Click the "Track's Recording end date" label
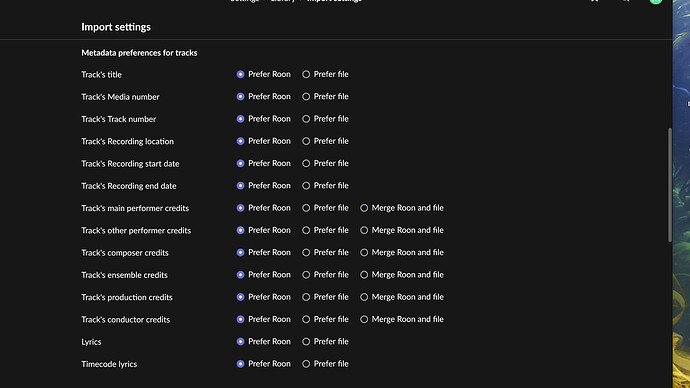 click(x=128, y=186)
